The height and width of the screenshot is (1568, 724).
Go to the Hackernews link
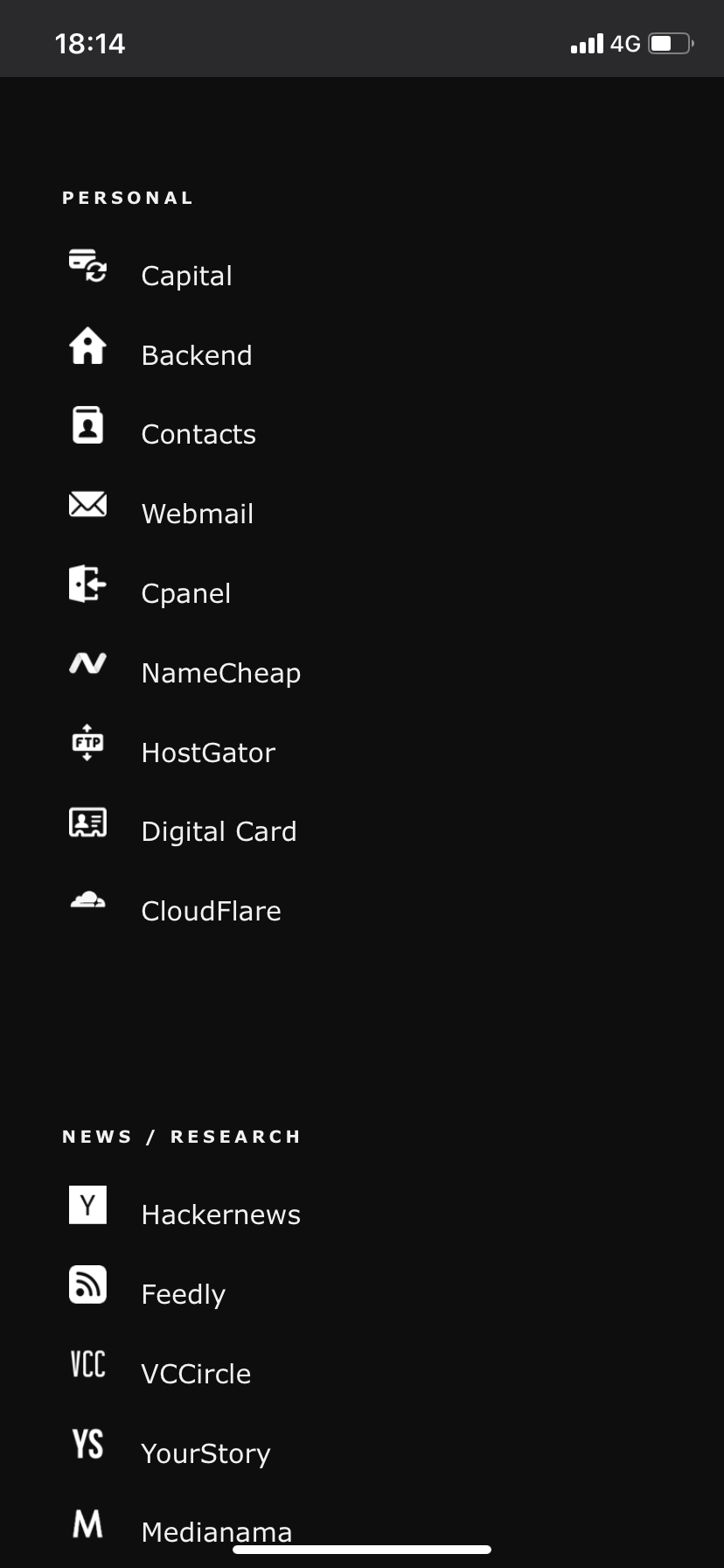221,1214
